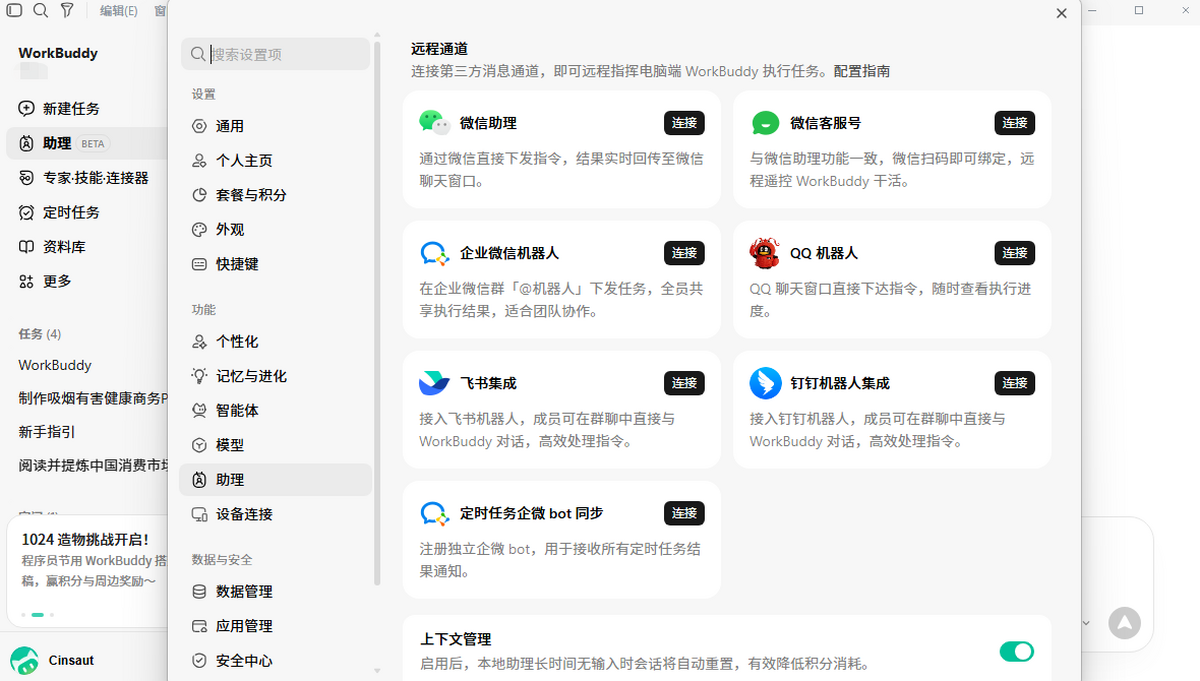Screen dimensions: 1200x681
Task: Toggle the sidebar panel icon
Action: click(x=15, y=11)
